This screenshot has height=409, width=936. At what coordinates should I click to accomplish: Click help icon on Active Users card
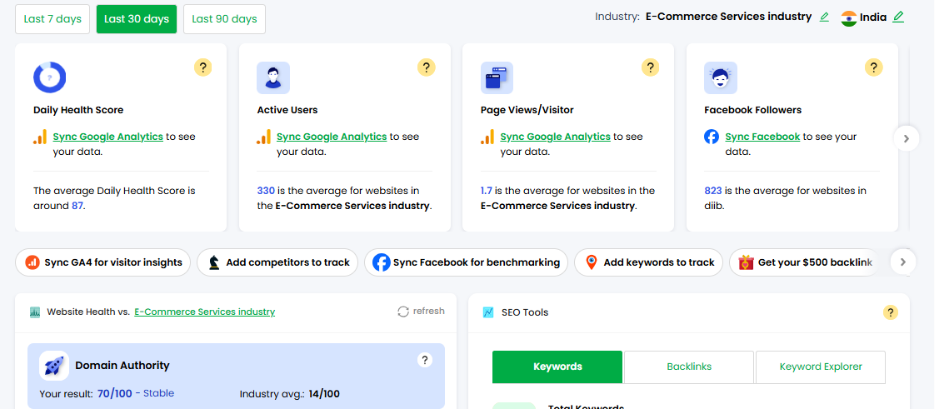[426, 68]
